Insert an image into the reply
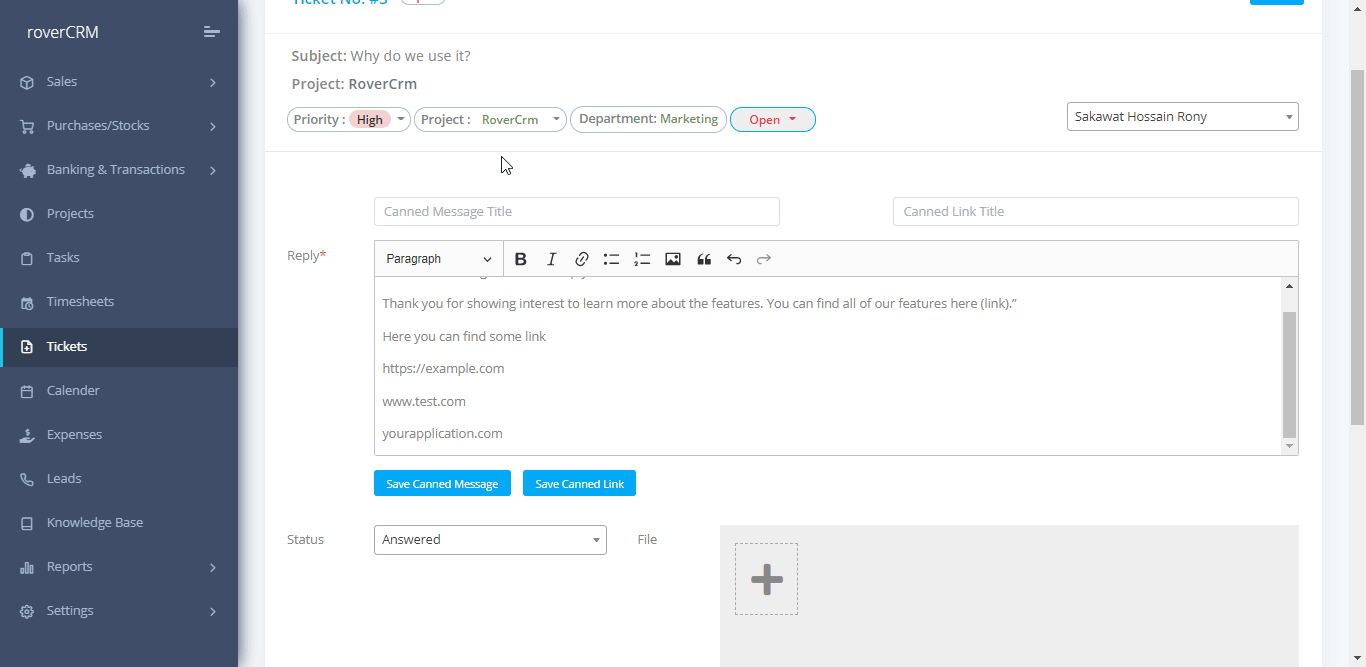The height and width of the screenshot is (667, 1366). tap(673, 259)
